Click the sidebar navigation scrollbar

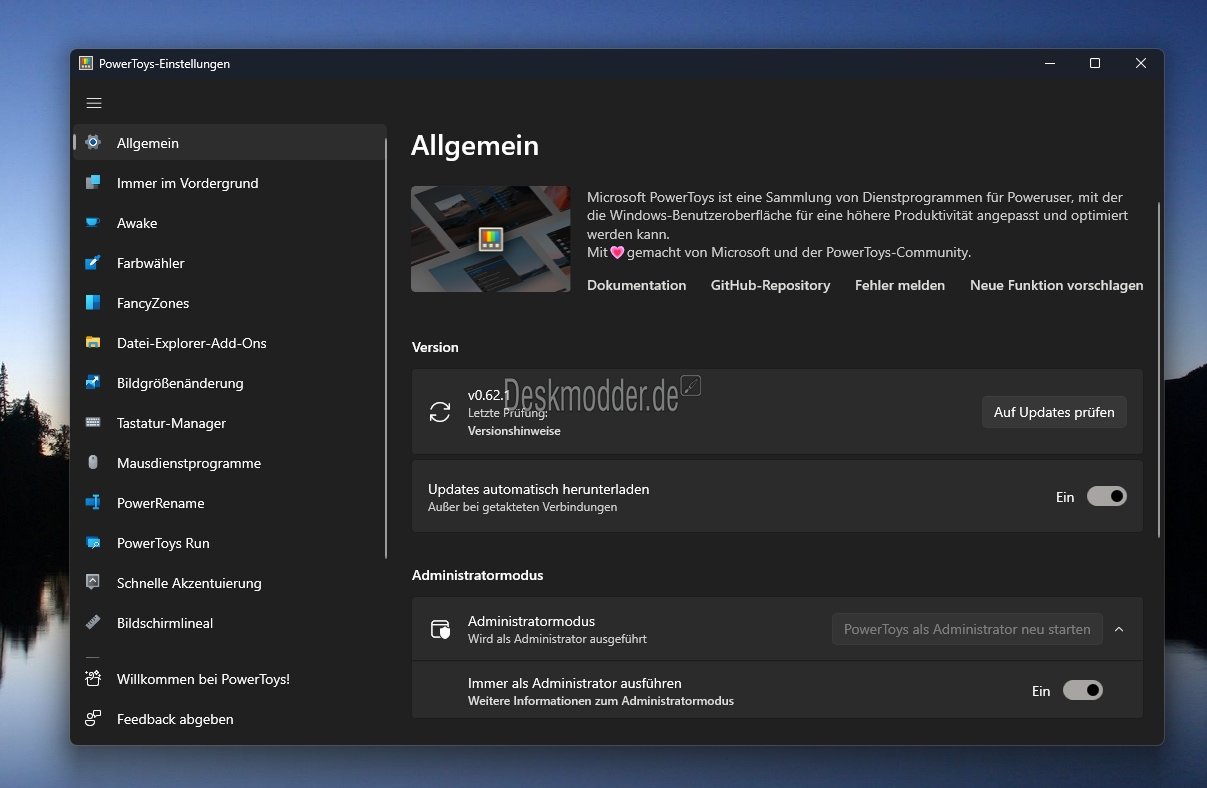[x=386, y=347]
